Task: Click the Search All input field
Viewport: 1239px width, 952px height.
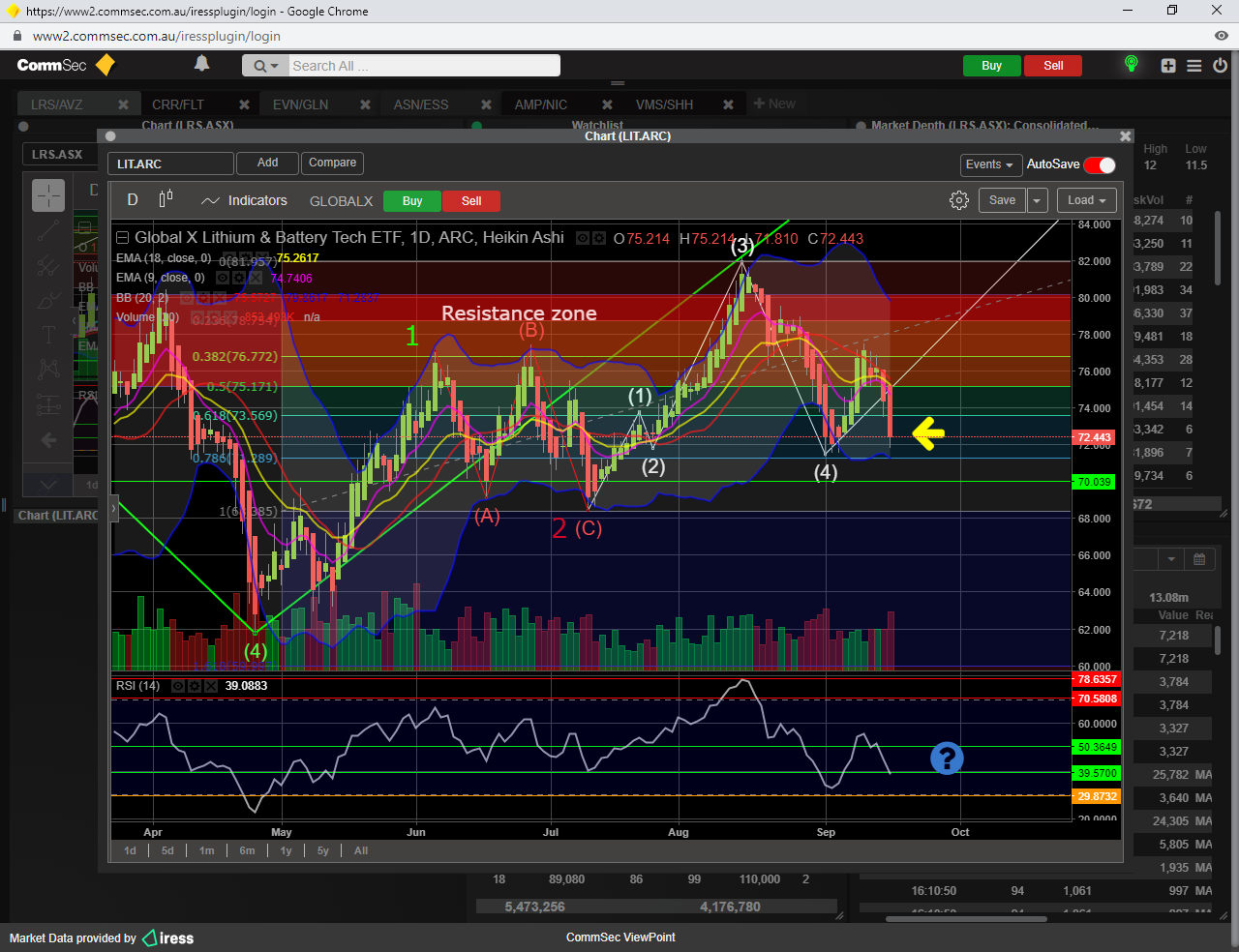Action: (423, 66)
